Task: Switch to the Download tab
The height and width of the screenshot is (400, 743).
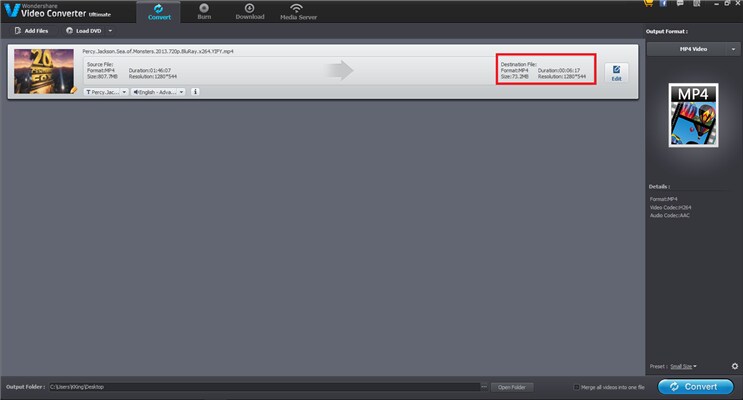Action: point(250,11)
